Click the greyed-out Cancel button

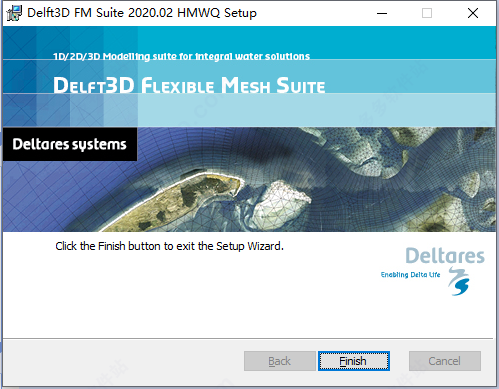click(x=445, y=361)
